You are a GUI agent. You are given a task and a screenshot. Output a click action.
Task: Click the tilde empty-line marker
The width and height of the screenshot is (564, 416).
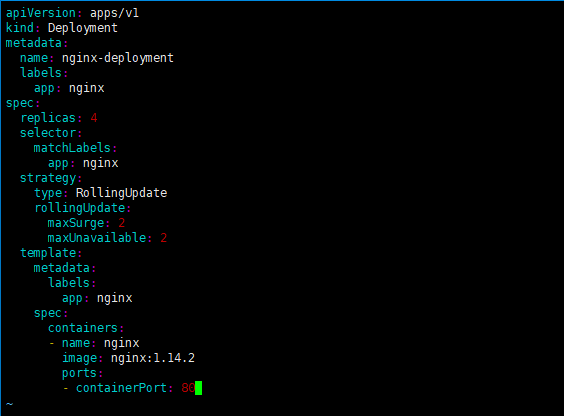pyautogui.click(x=9, y=404)
